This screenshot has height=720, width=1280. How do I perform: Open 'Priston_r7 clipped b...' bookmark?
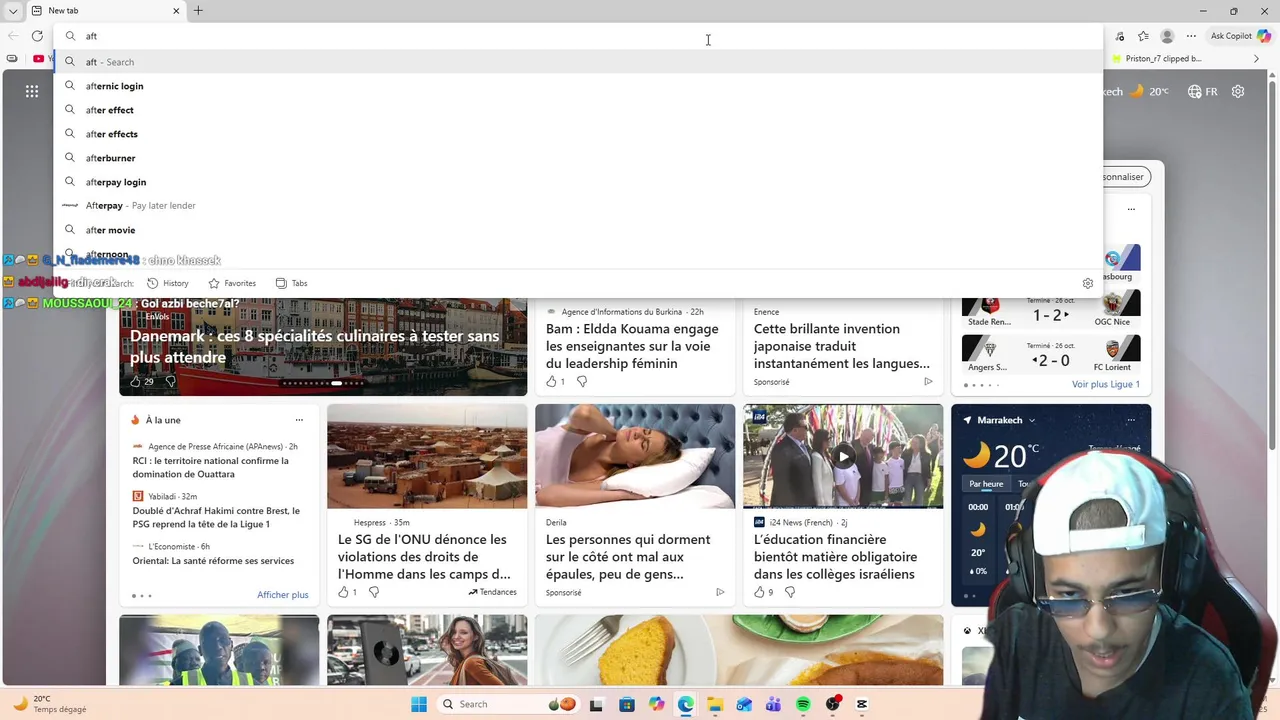(1157, 59)
